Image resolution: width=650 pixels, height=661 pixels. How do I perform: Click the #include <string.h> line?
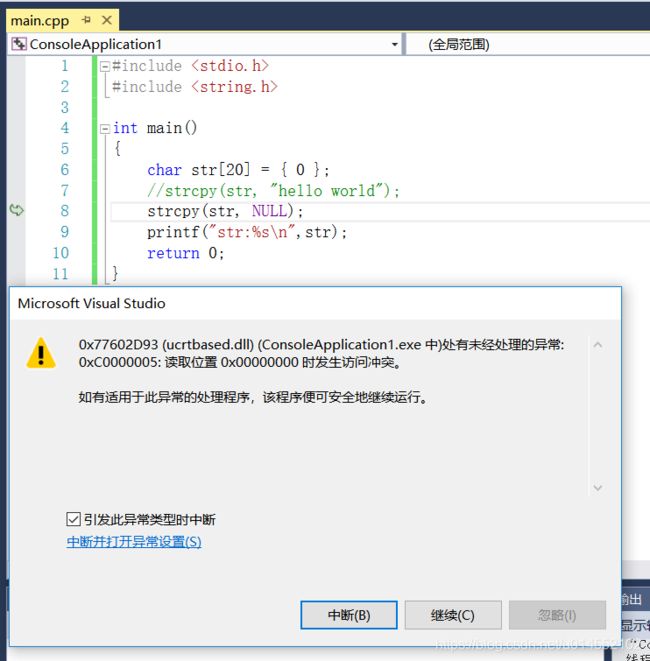(x=195, y=86)
